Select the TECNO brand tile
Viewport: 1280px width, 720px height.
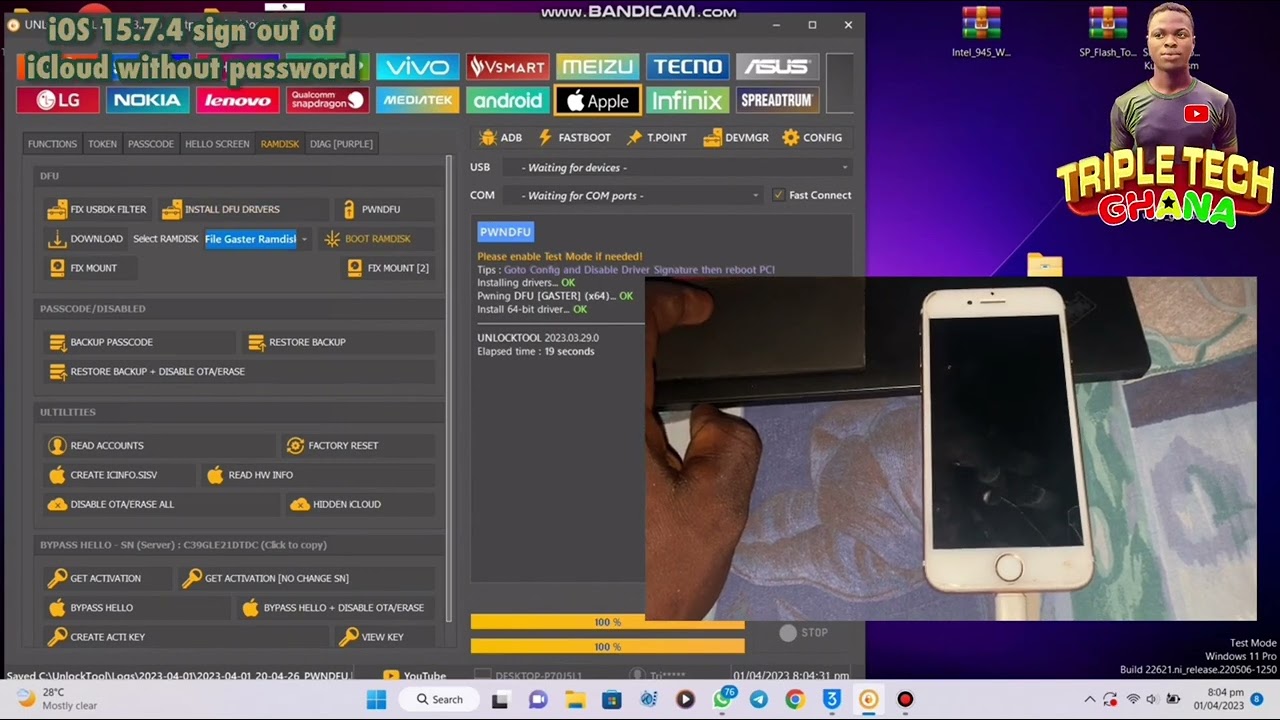click(688, 67)
